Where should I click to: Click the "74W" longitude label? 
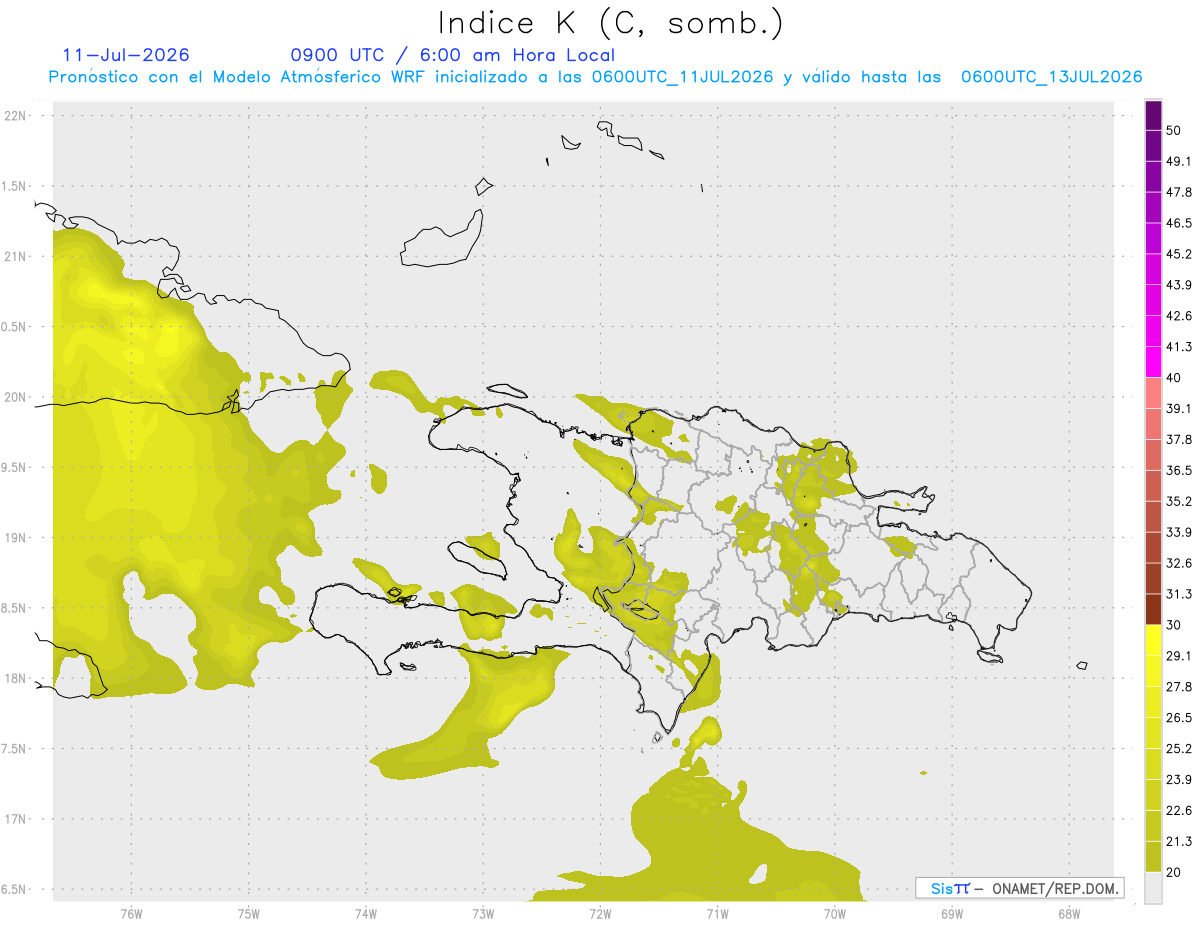(365, 914)
